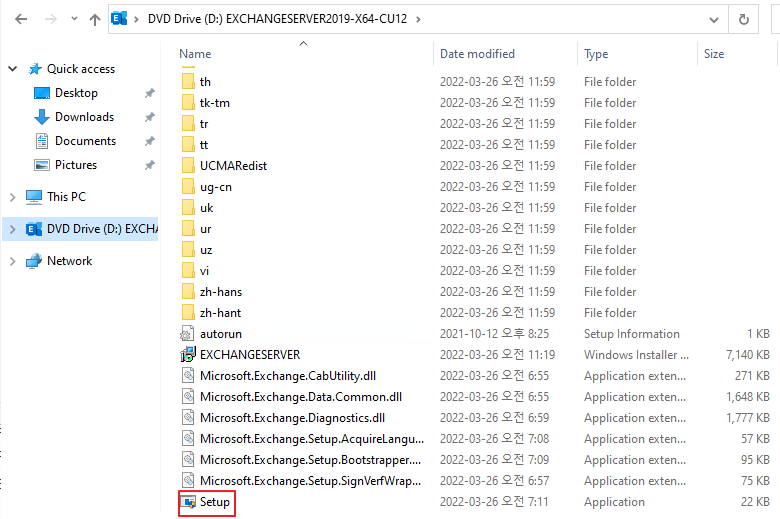Click the folder name "uk"
This screenshot has height=519, width=780.
(x=206, y=208)
